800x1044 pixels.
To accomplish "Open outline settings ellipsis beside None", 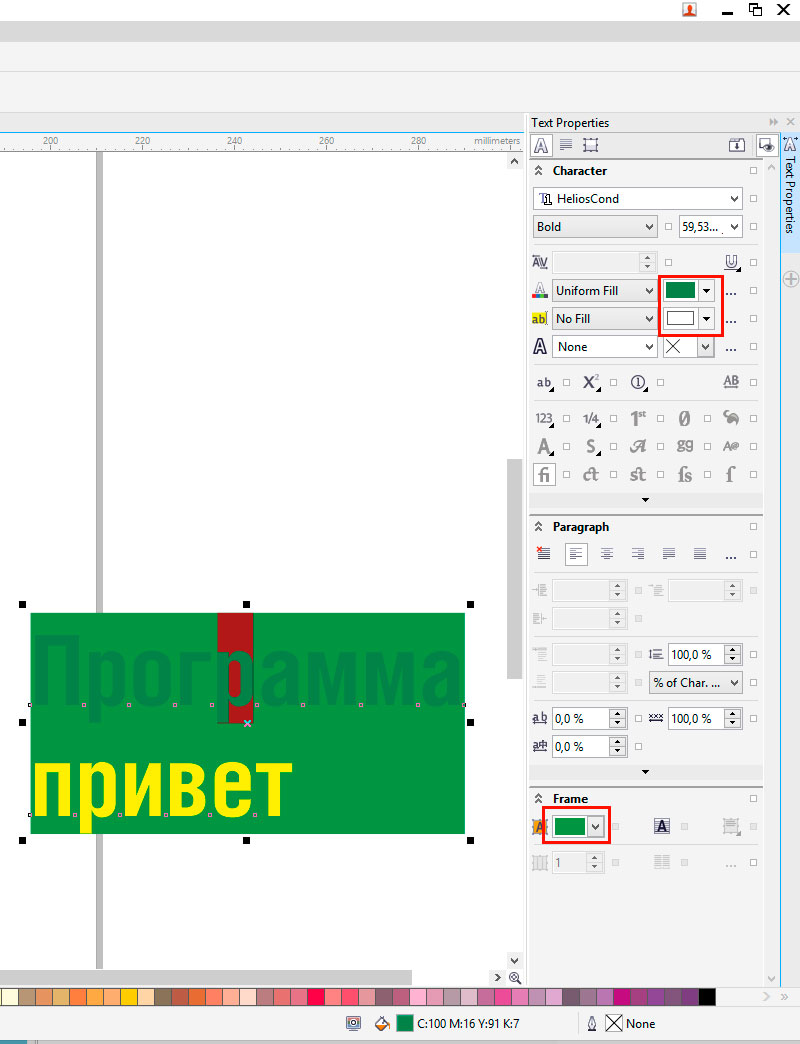I will pos(731,348).
